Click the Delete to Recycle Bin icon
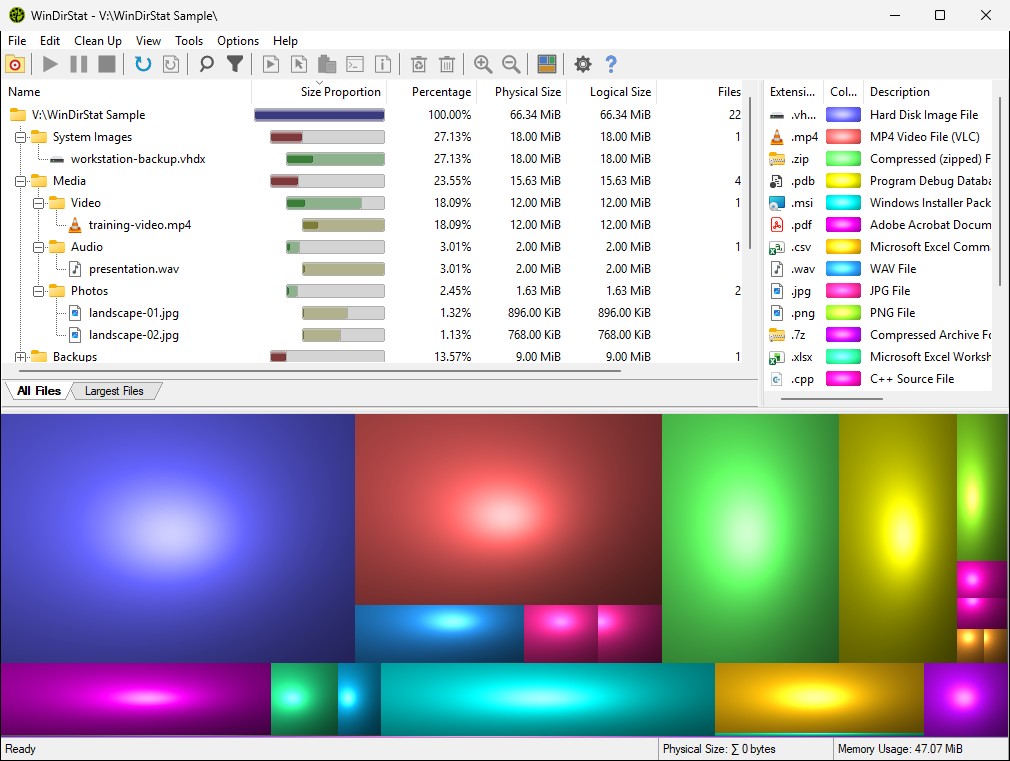This screenshot has width=1010, height=761. 419,64
